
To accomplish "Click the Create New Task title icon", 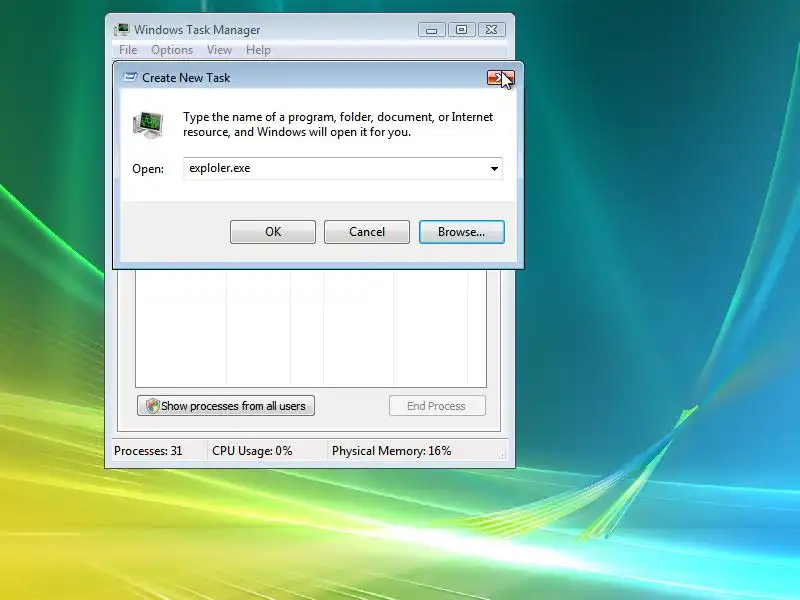I will pos(130,78).
